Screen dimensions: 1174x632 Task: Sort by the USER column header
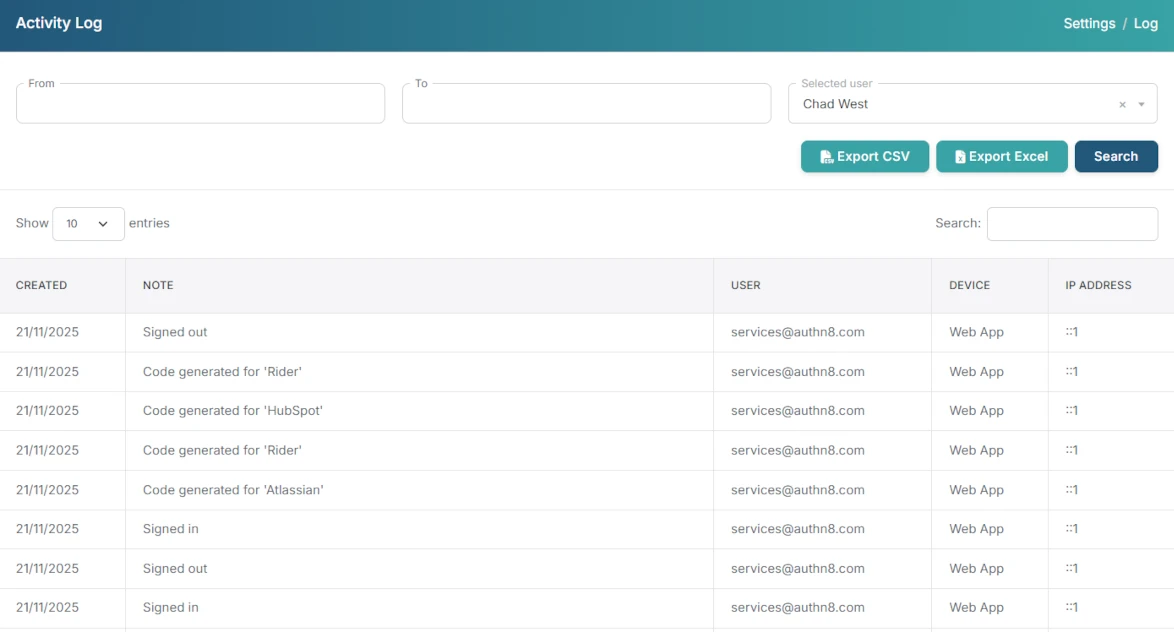pos(745,285)
